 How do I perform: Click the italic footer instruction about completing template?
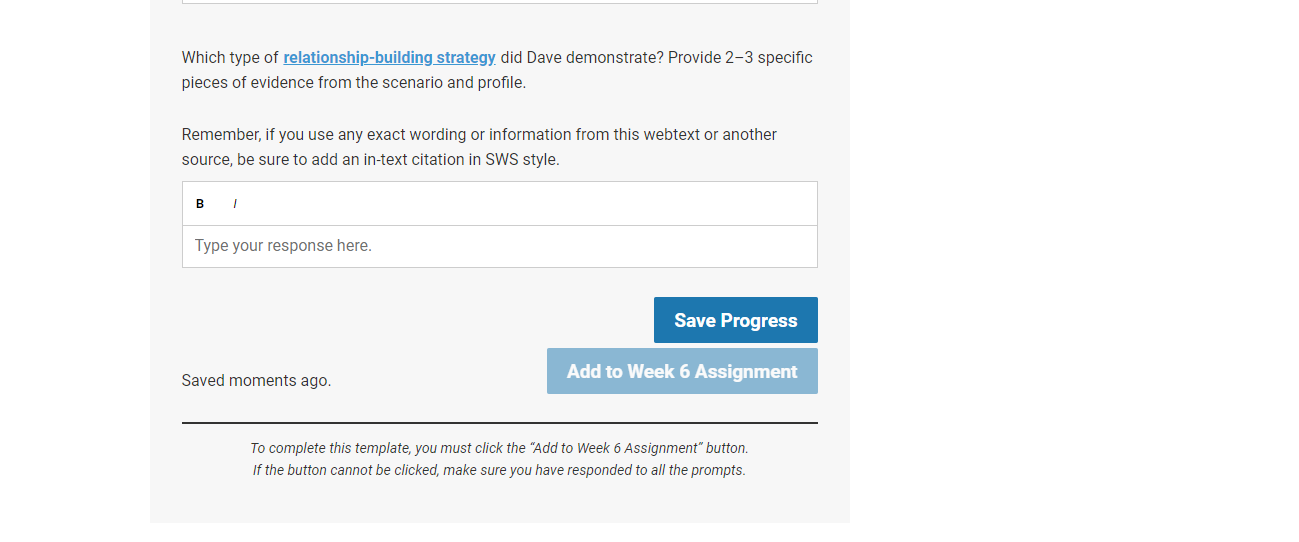(x=499, y=448)
